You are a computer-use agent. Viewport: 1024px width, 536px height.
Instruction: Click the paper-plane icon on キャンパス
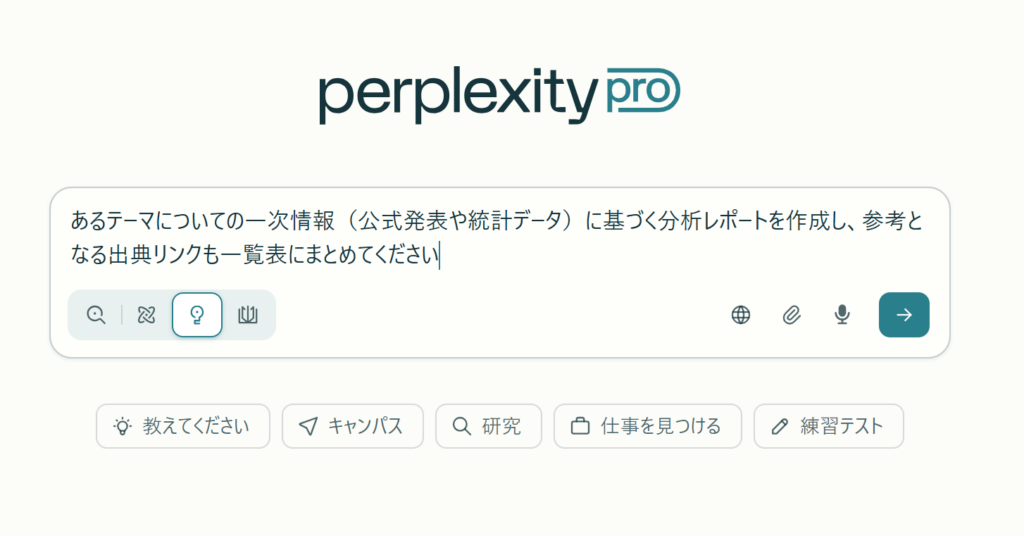(x=308, y=427)
